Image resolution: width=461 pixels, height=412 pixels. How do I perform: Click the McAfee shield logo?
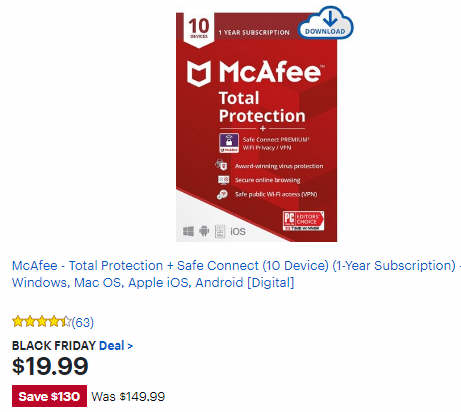[x=199, y=73]
